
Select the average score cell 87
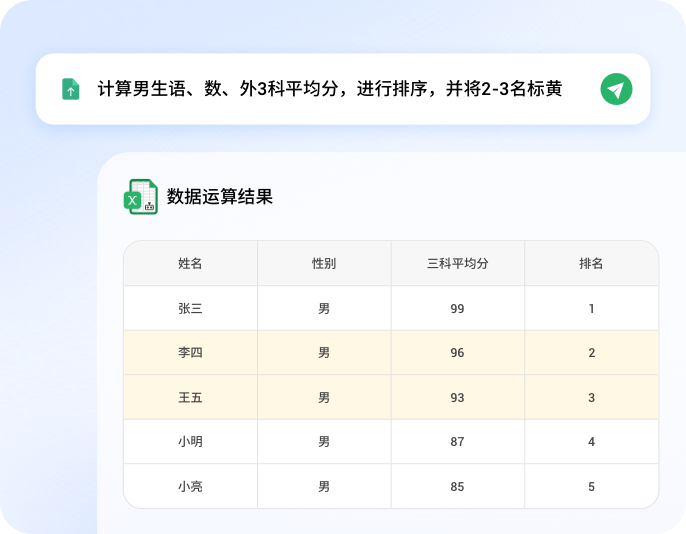pos(457,441)
